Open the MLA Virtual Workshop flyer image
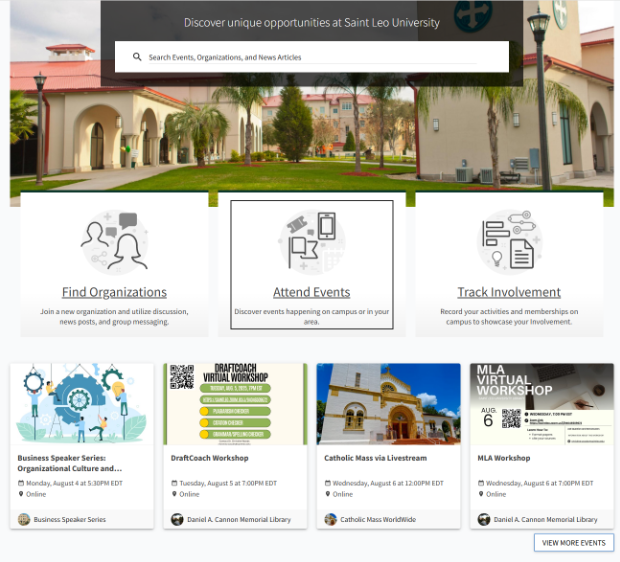The image size is (620, 562). click(x=541, y=404)
